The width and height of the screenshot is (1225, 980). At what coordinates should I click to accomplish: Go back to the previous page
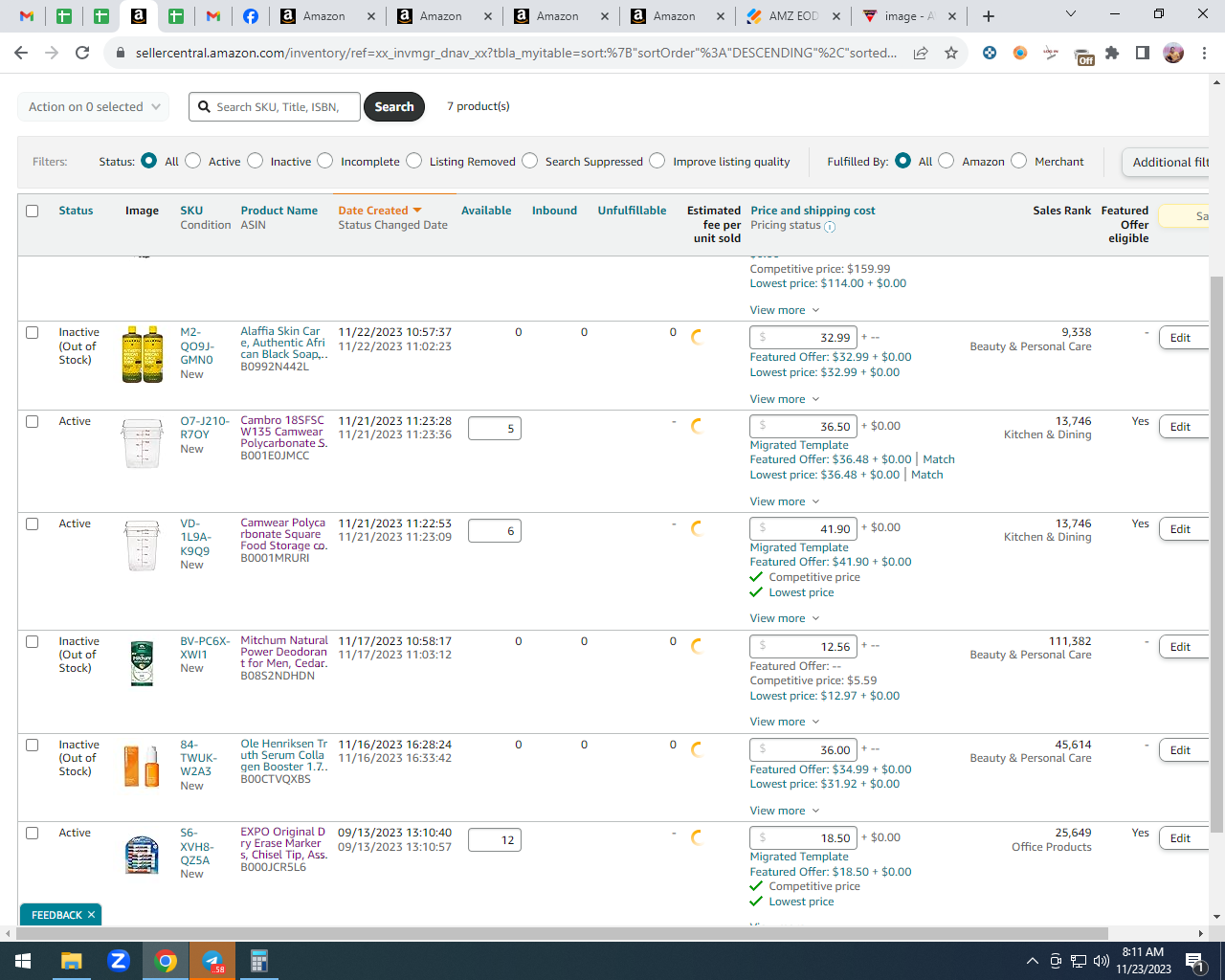[21, 53]
